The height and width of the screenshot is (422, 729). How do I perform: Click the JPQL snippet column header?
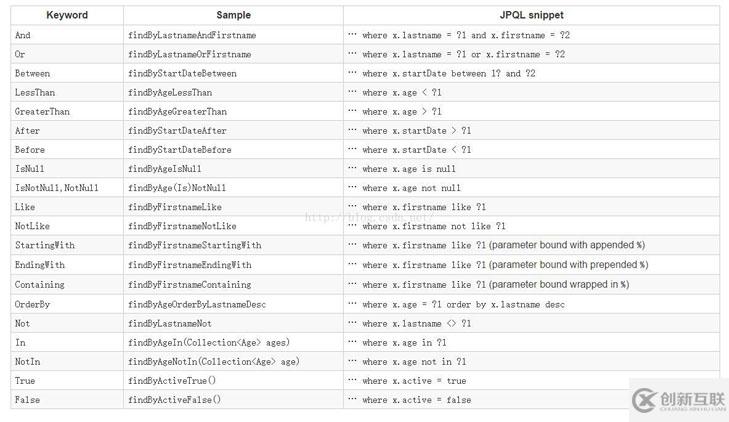click(x=531, y=15)
